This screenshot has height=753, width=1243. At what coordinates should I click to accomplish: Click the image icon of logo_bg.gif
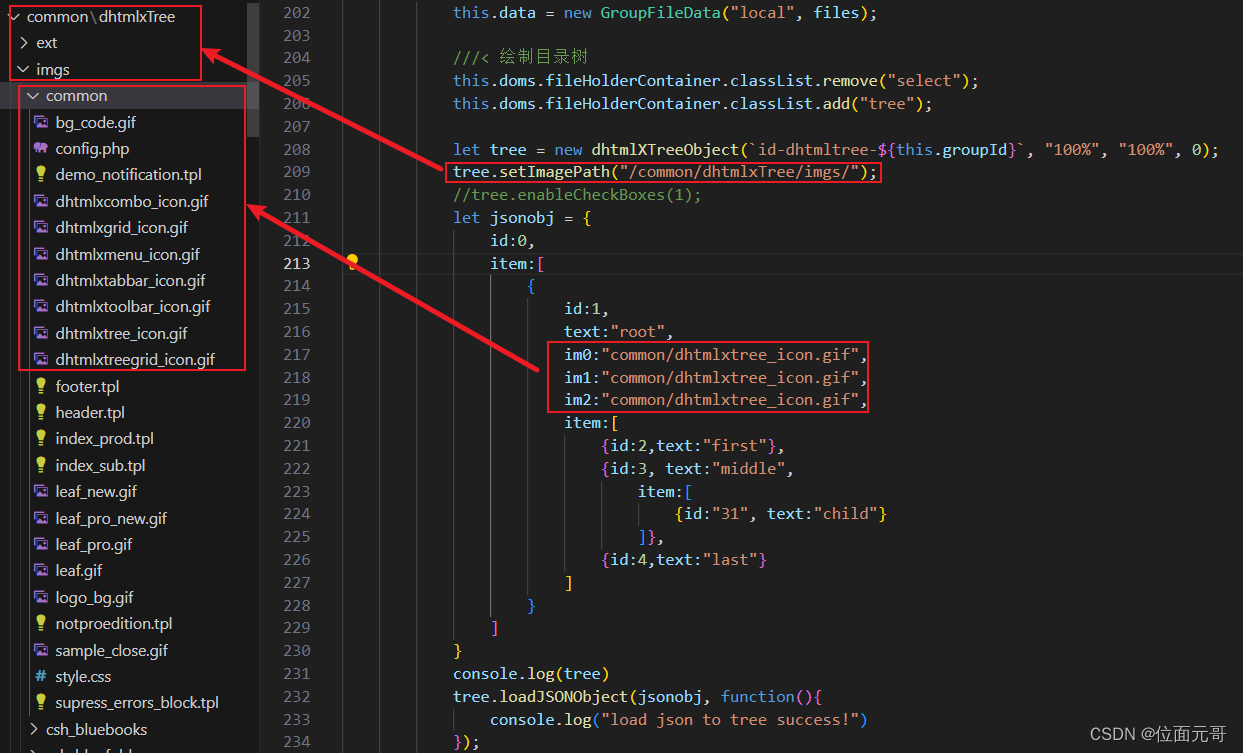coord(41,597)
